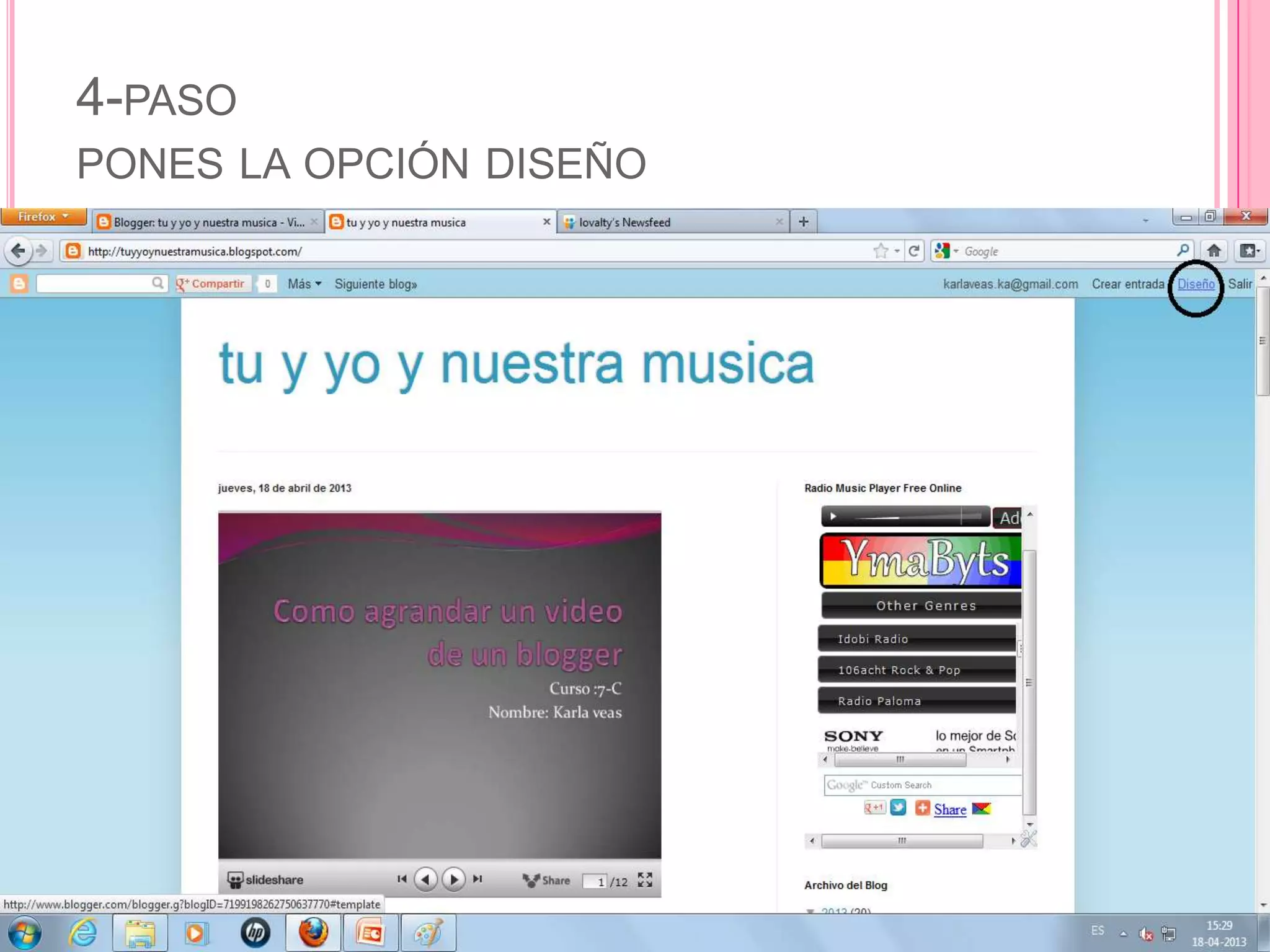Image resolution: width=1270 pixels, height=952 pixels.
Task: Go to the Firefox home page
Action: 1214,250
